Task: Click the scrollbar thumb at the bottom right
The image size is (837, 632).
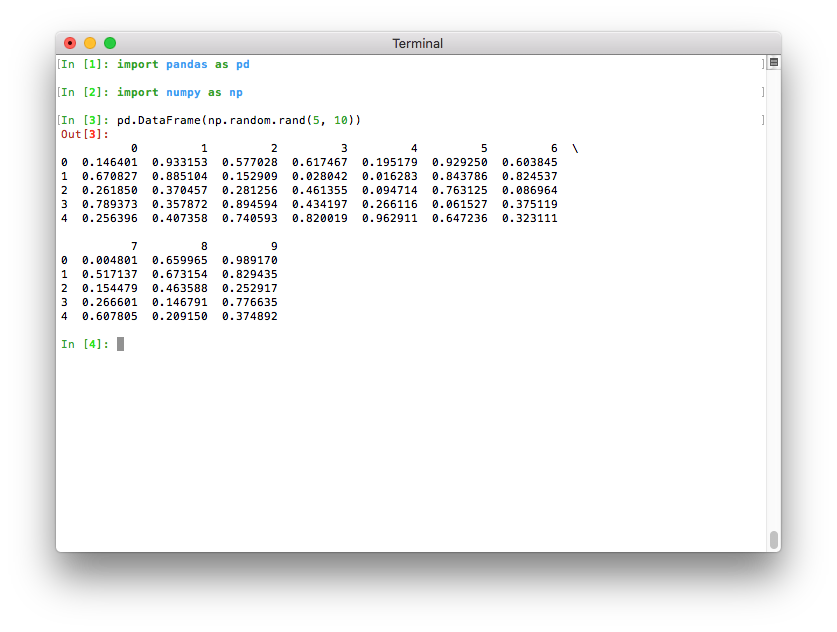Action: pos(773,539)
